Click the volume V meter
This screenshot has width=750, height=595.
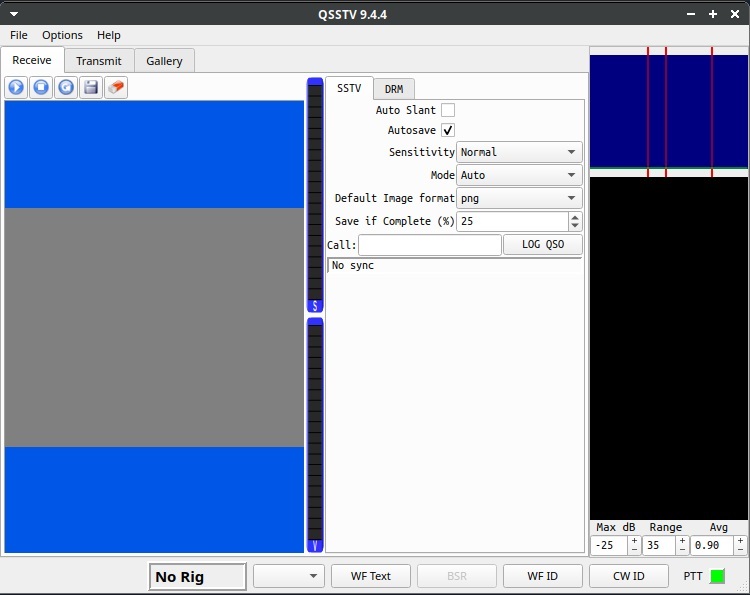pos(315,435)
